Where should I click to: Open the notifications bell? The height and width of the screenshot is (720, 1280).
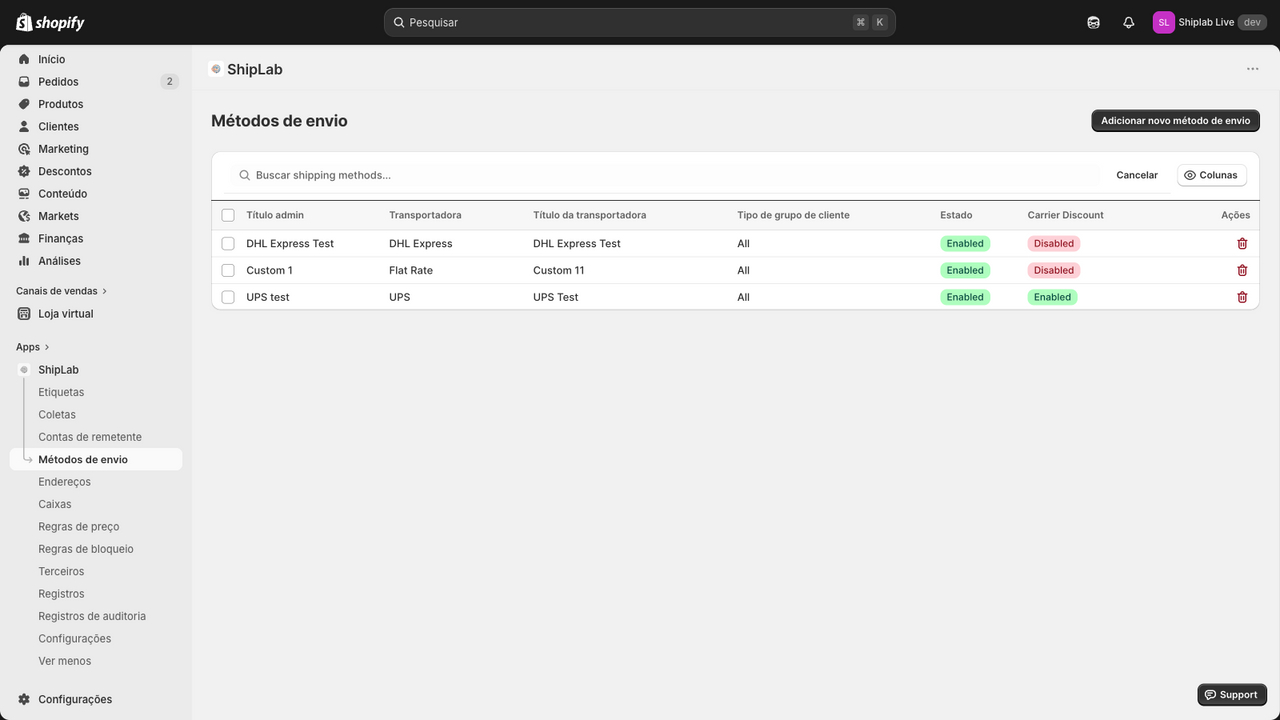point(1129,22)
